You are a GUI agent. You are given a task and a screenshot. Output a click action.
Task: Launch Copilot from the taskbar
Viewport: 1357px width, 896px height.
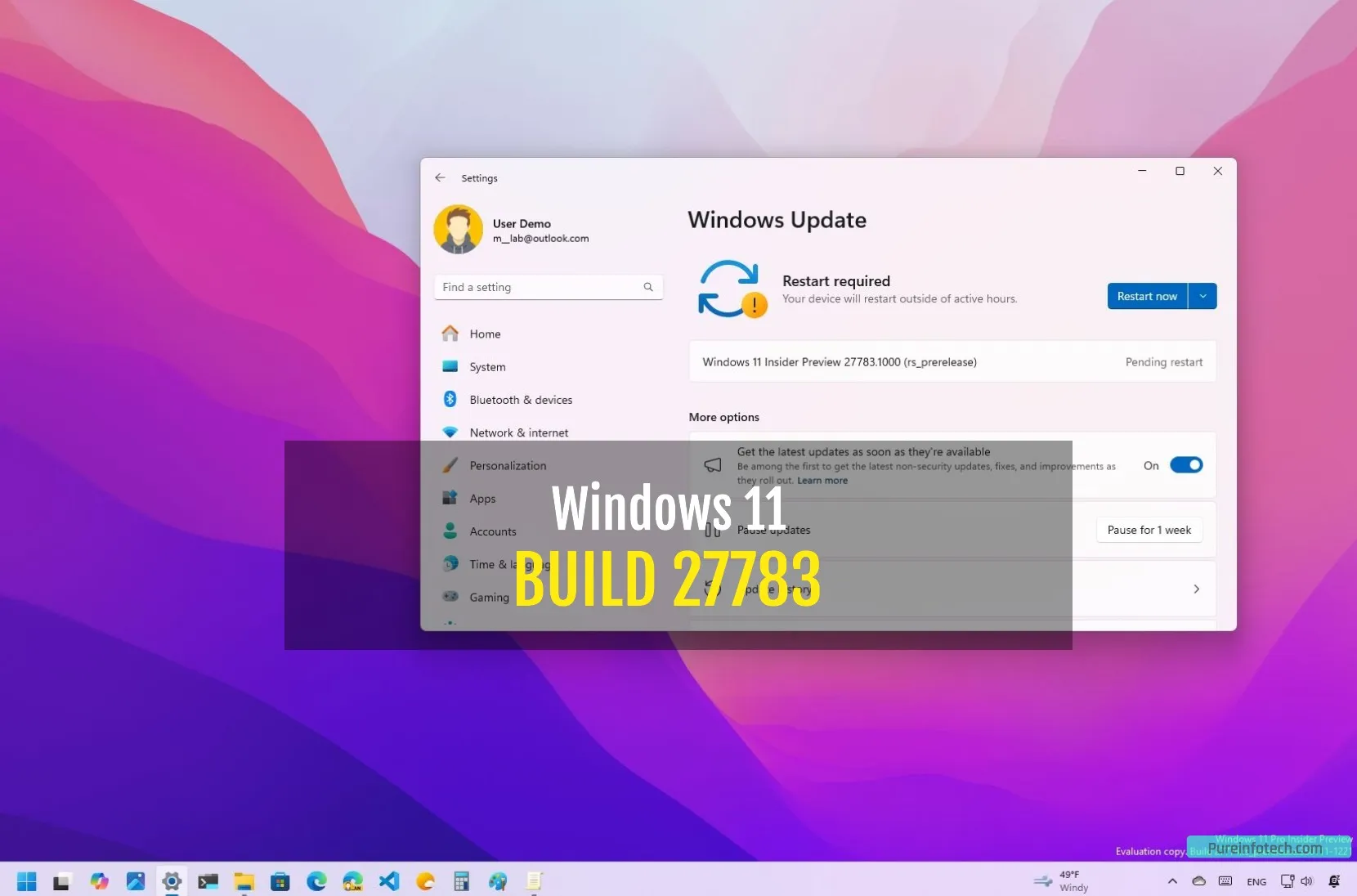coord(99,881)
